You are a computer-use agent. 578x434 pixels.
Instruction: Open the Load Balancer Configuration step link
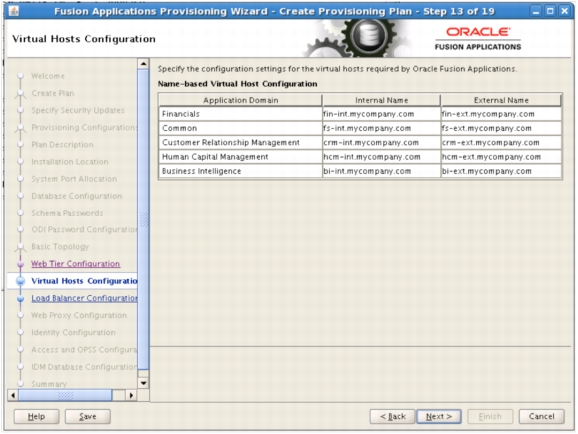point(84,298)
